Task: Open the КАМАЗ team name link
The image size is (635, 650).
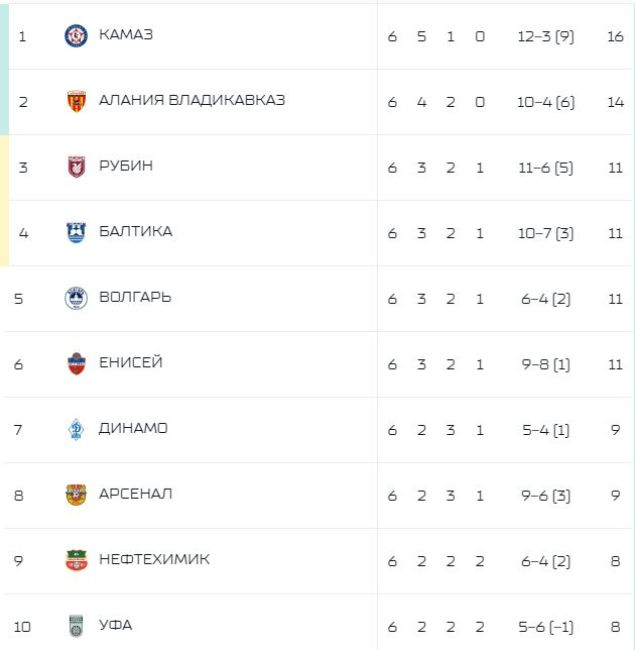Action: click(126, 35)
